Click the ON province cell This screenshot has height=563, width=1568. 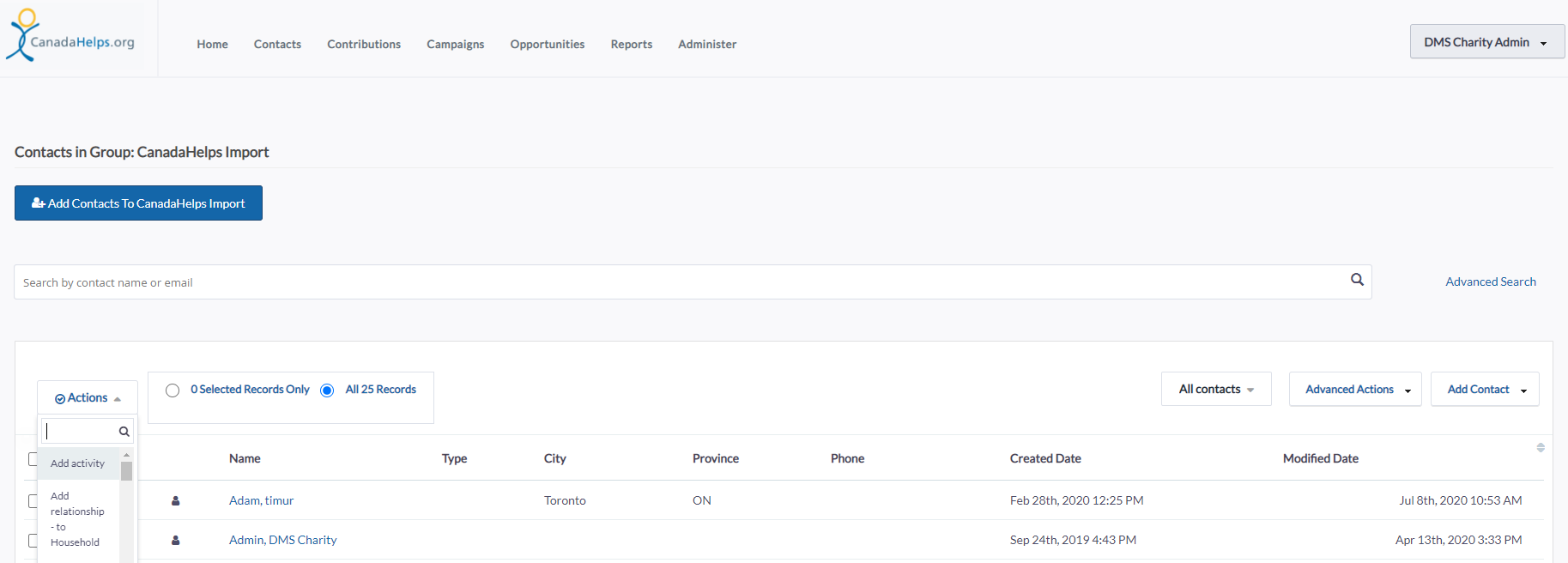point(702,500)
